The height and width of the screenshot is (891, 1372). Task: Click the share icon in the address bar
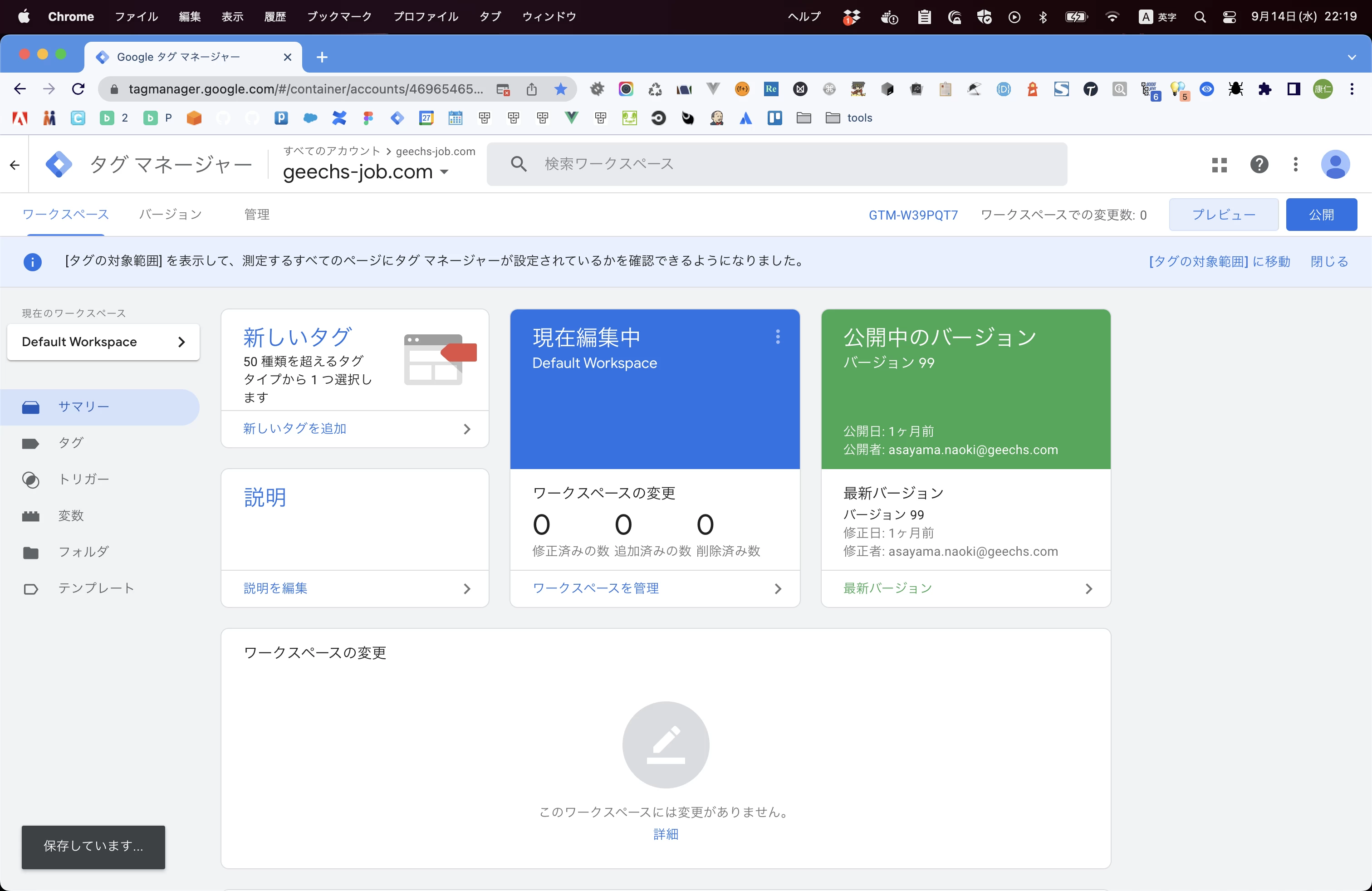[531, 89]
